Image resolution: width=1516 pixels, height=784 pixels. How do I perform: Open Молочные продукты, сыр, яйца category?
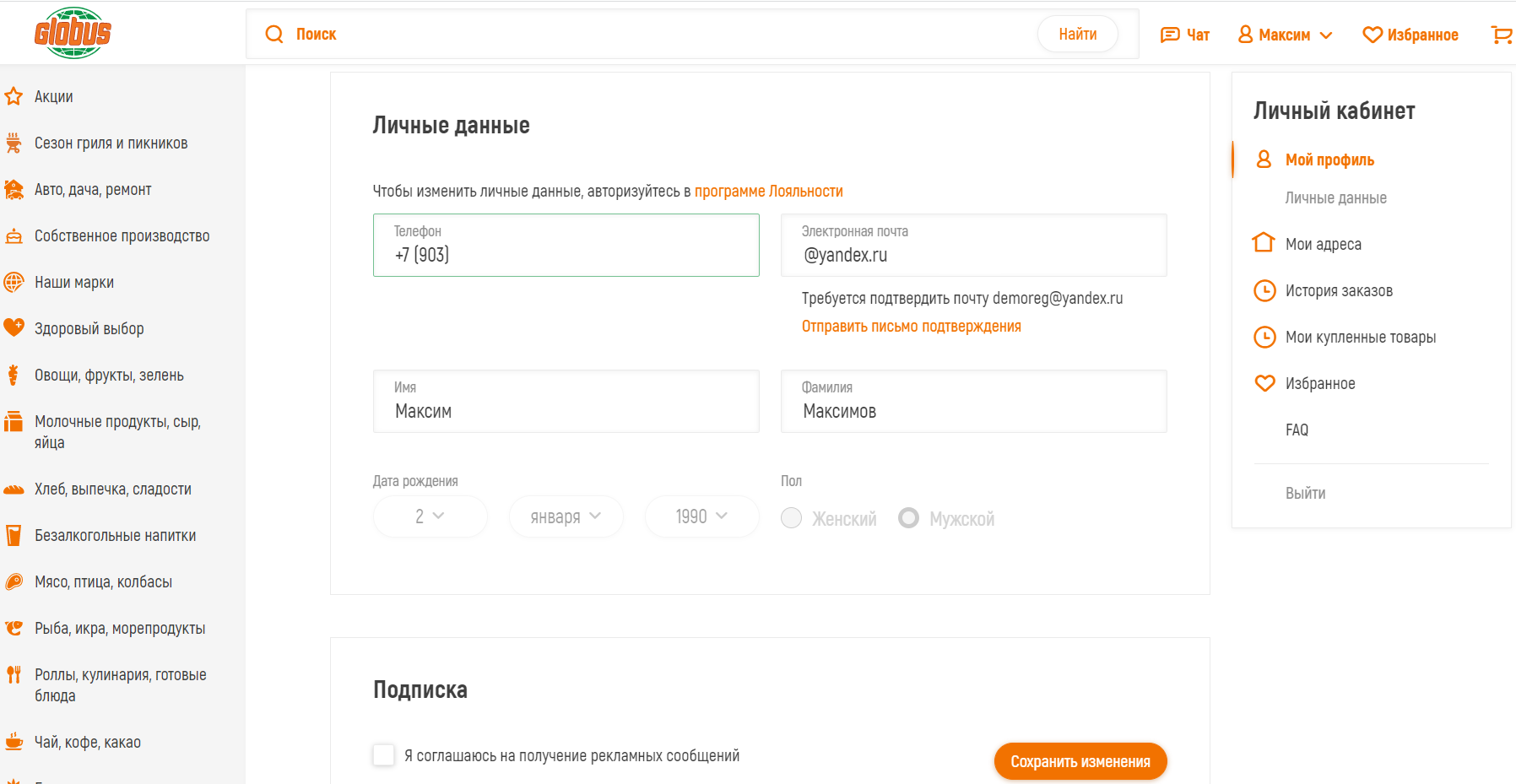[x=117, y=431]
